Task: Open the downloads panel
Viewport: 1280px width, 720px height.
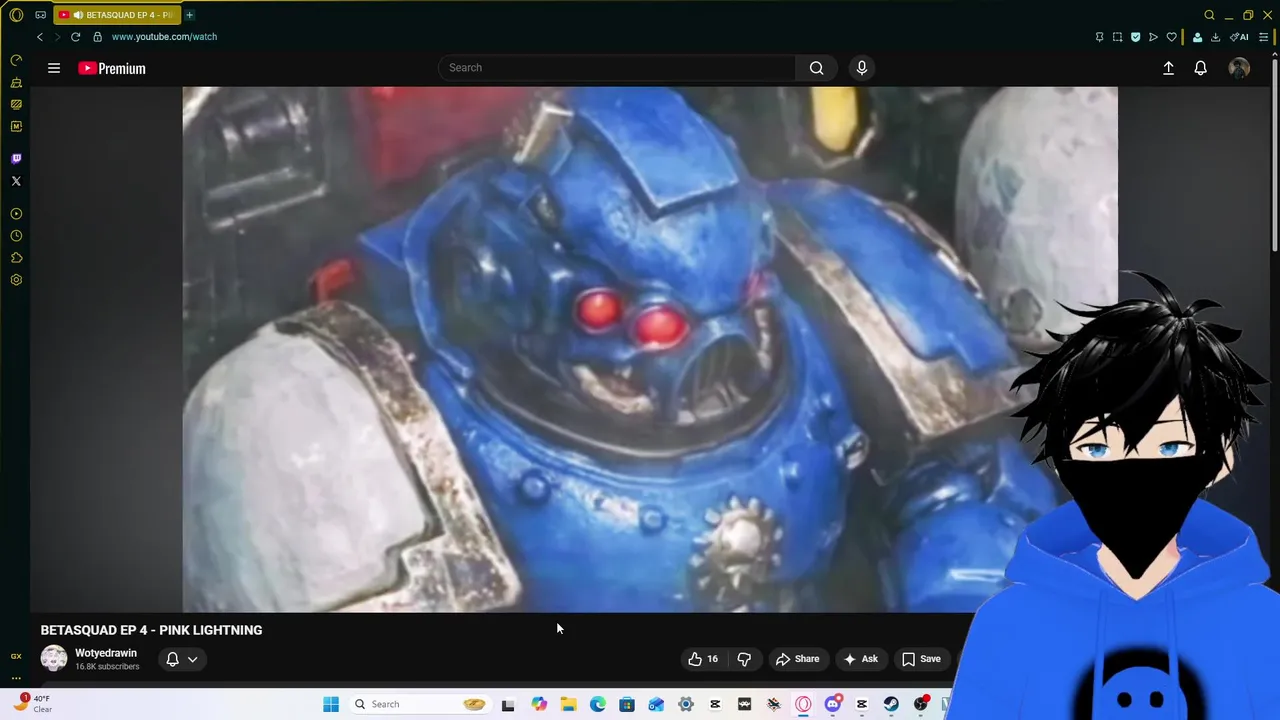Action: pyautogui.click(x=1215, y=37)
